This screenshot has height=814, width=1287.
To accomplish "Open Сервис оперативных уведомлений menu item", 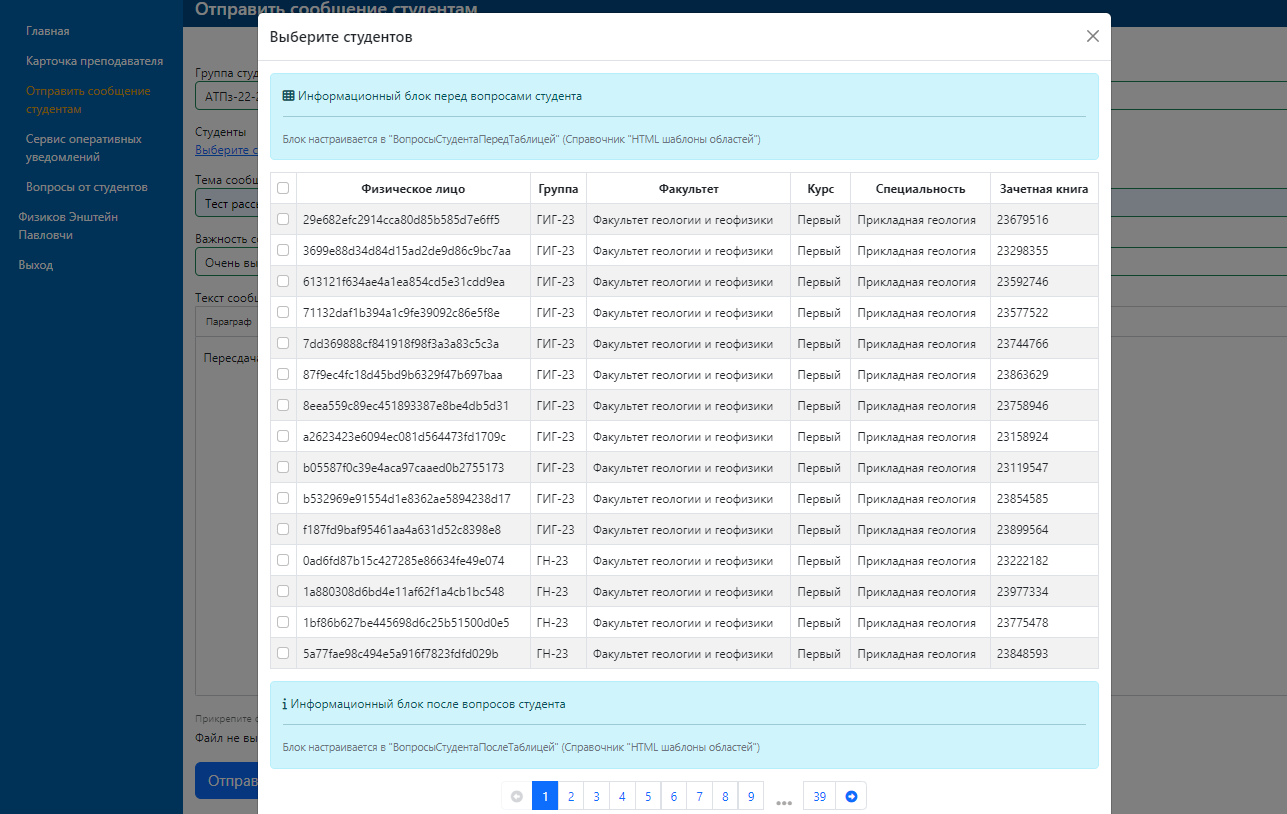I will point(84,148).
